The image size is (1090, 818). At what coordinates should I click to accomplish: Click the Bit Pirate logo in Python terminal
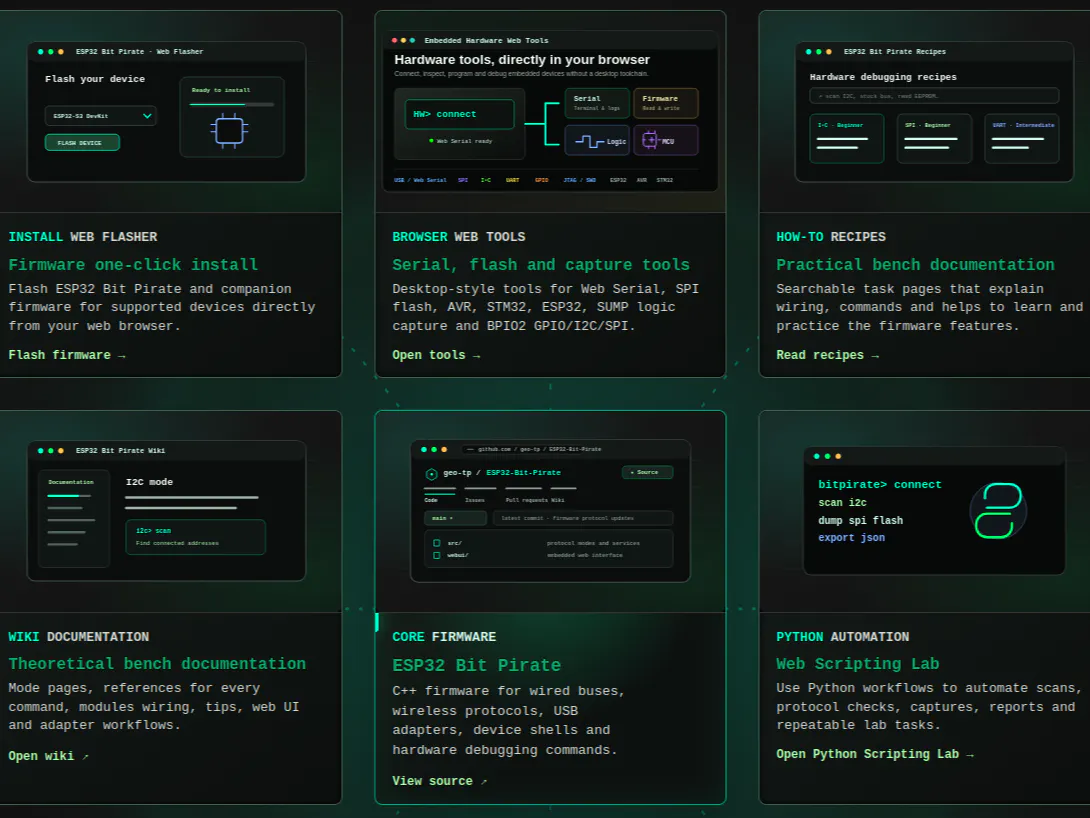coord(998,511)
